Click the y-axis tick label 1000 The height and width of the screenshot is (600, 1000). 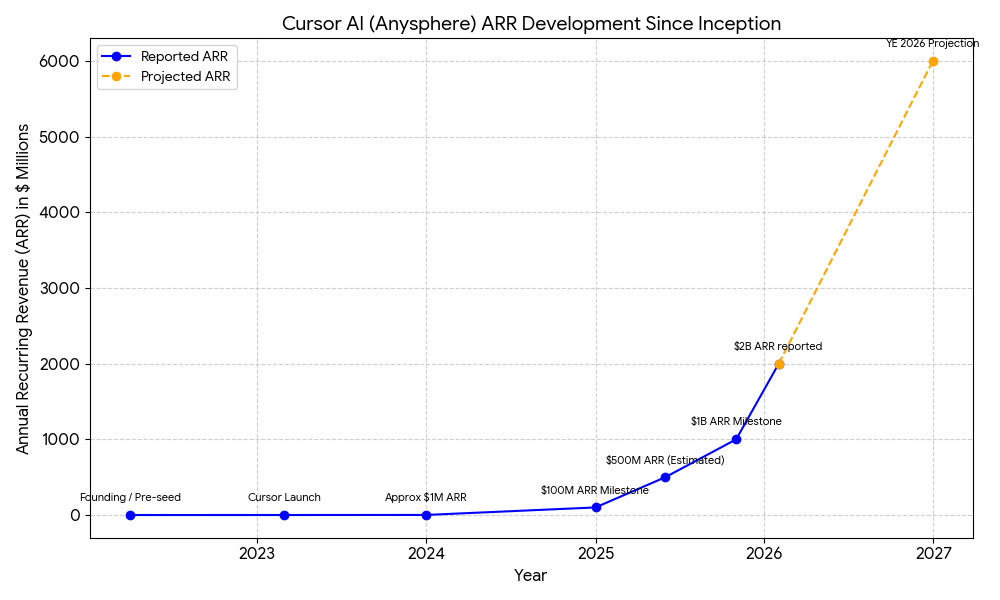coord(61,439)
